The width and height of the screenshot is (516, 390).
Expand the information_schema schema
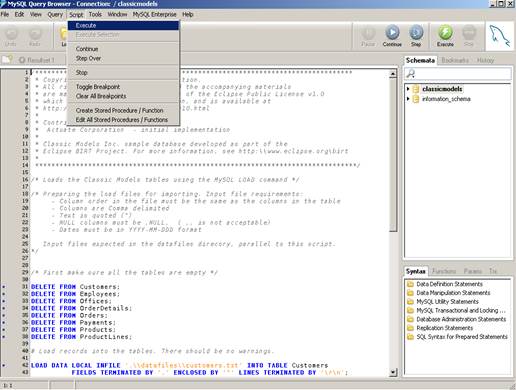[x=408, y=99]
